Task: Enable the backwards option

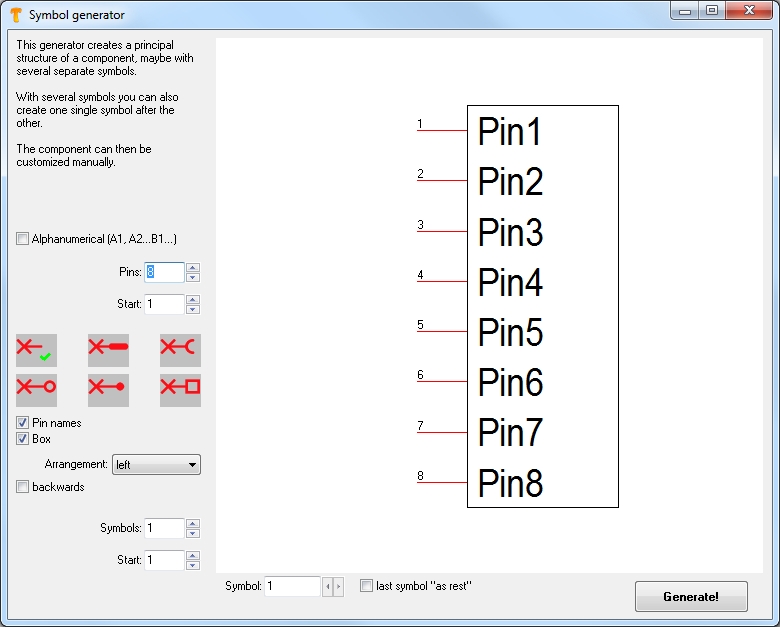Action: [x=23, y=487]
